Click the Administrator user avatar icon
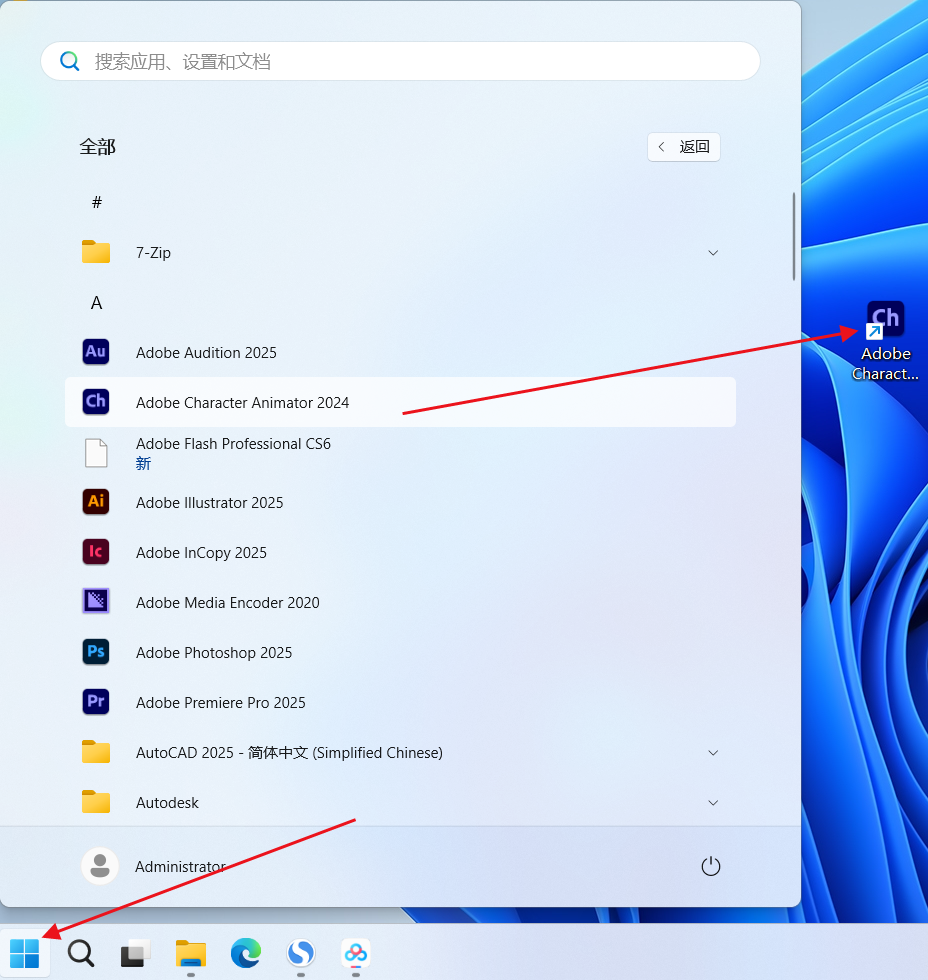The width and height of the screenshot is (928, 980). coord(100,866)
